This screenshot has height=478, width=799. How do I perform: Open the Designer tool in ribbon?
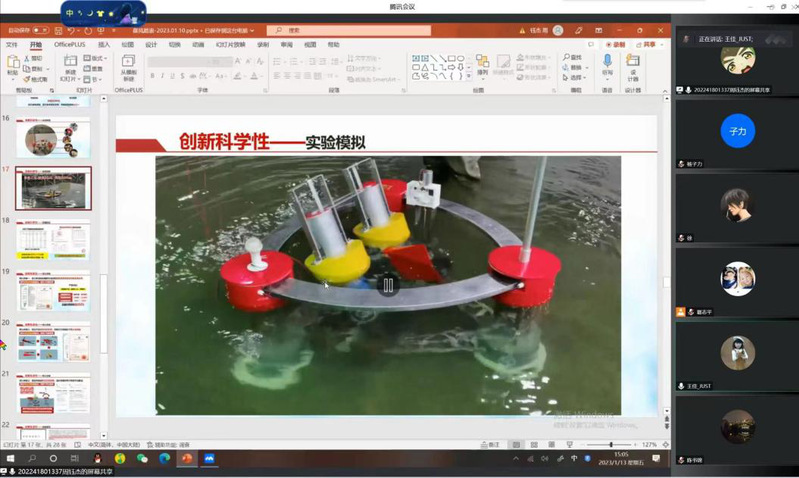coord(633,65)
